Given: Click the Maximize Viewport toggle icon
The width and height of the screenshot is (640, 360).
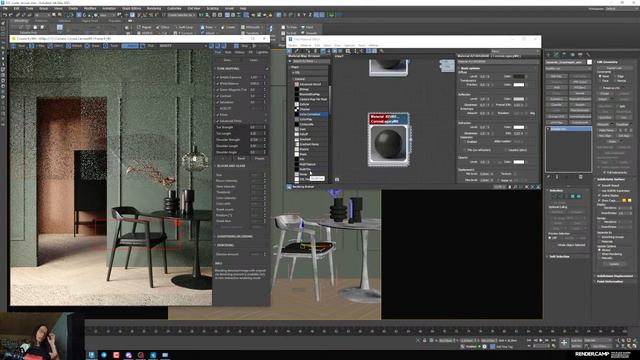Looking at the screenshot, I should [x=635, y=346].
